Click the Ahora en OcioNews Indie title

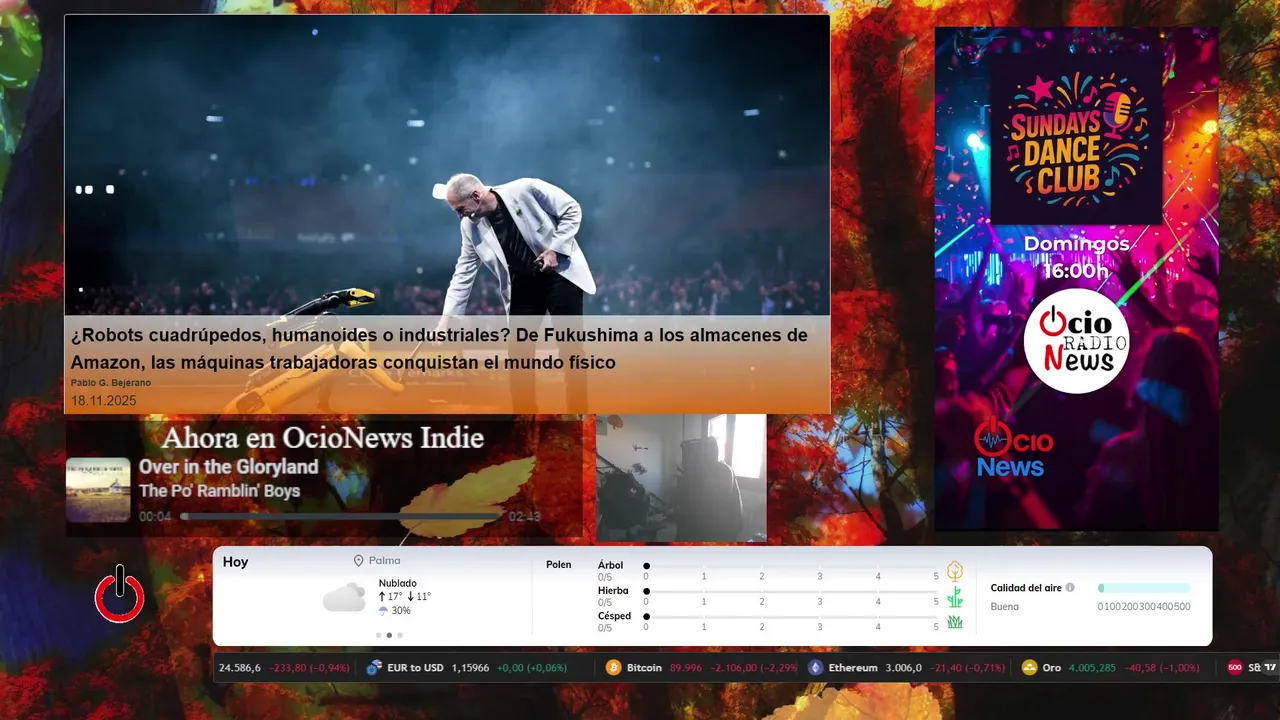[x=323, y=438]
